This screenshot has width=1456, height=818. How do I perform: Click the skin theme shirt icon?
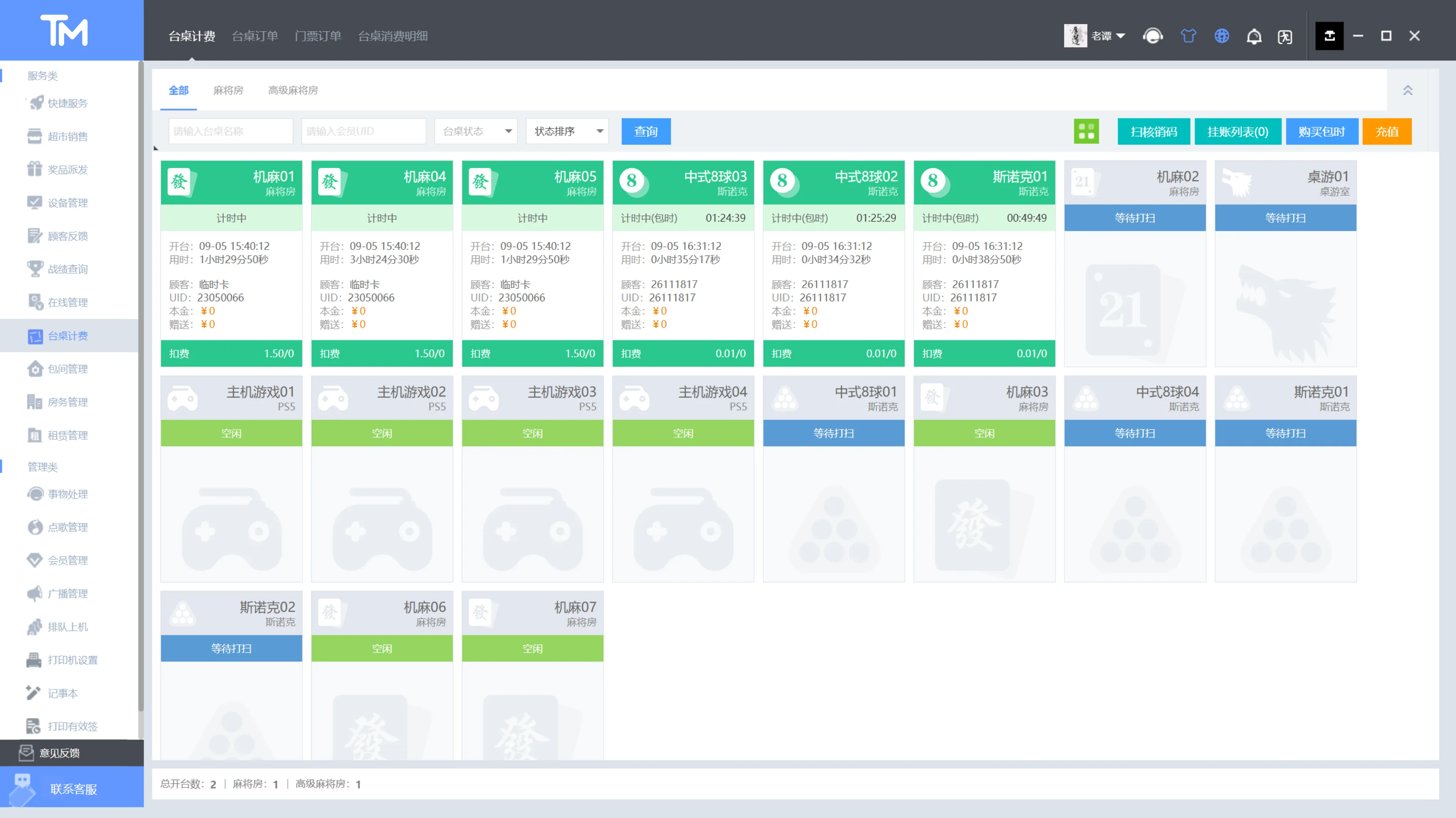click(1188, 36)
